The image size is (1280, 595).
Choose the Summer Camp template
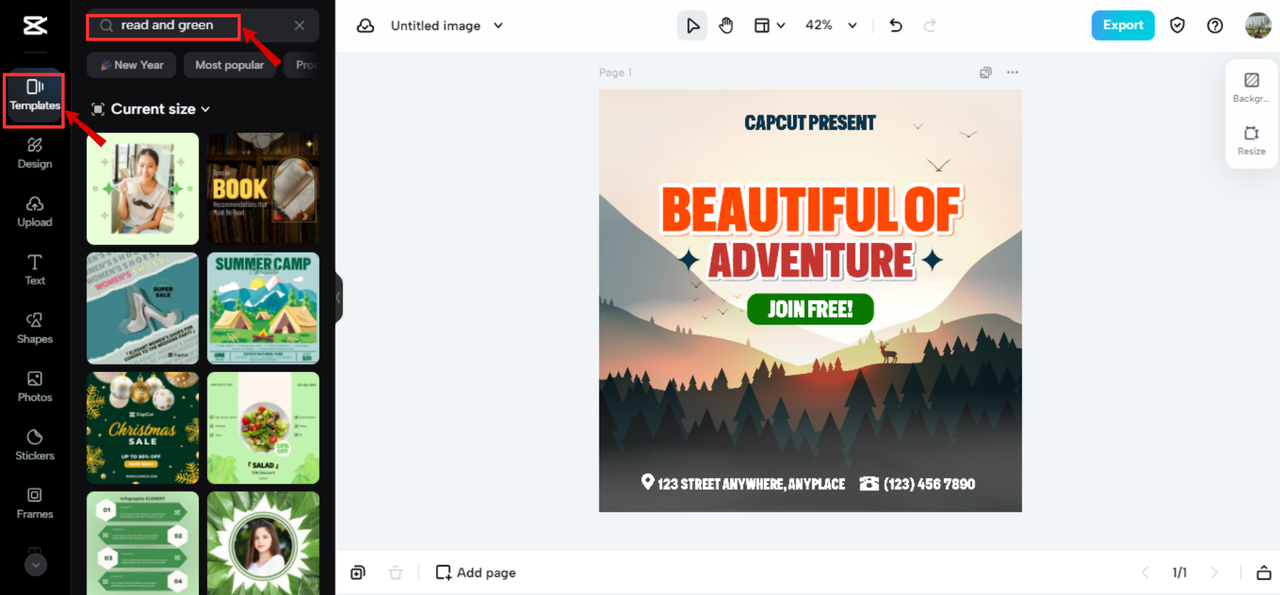tap(263, 308)
